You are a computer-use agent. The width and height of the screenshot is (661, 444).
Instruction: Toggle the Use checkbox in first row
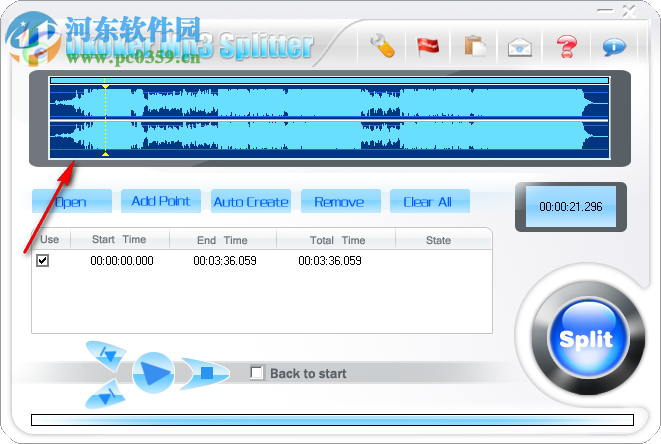[x=43, y=260]
